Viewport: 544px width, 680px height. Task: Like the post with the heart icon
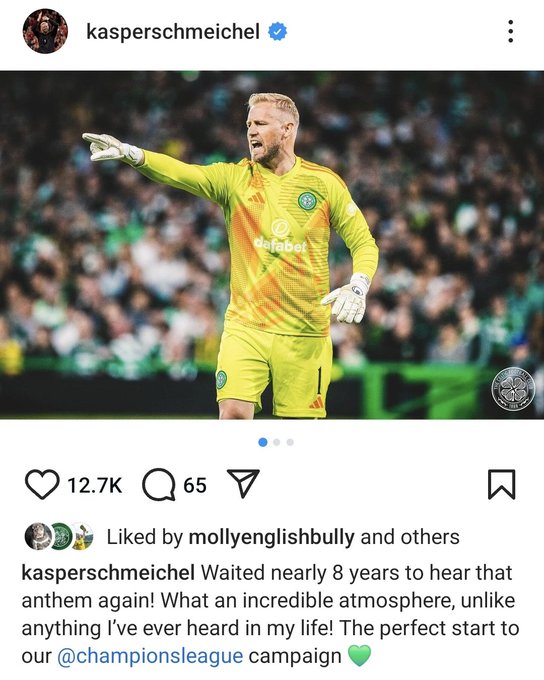coord(42,484)
